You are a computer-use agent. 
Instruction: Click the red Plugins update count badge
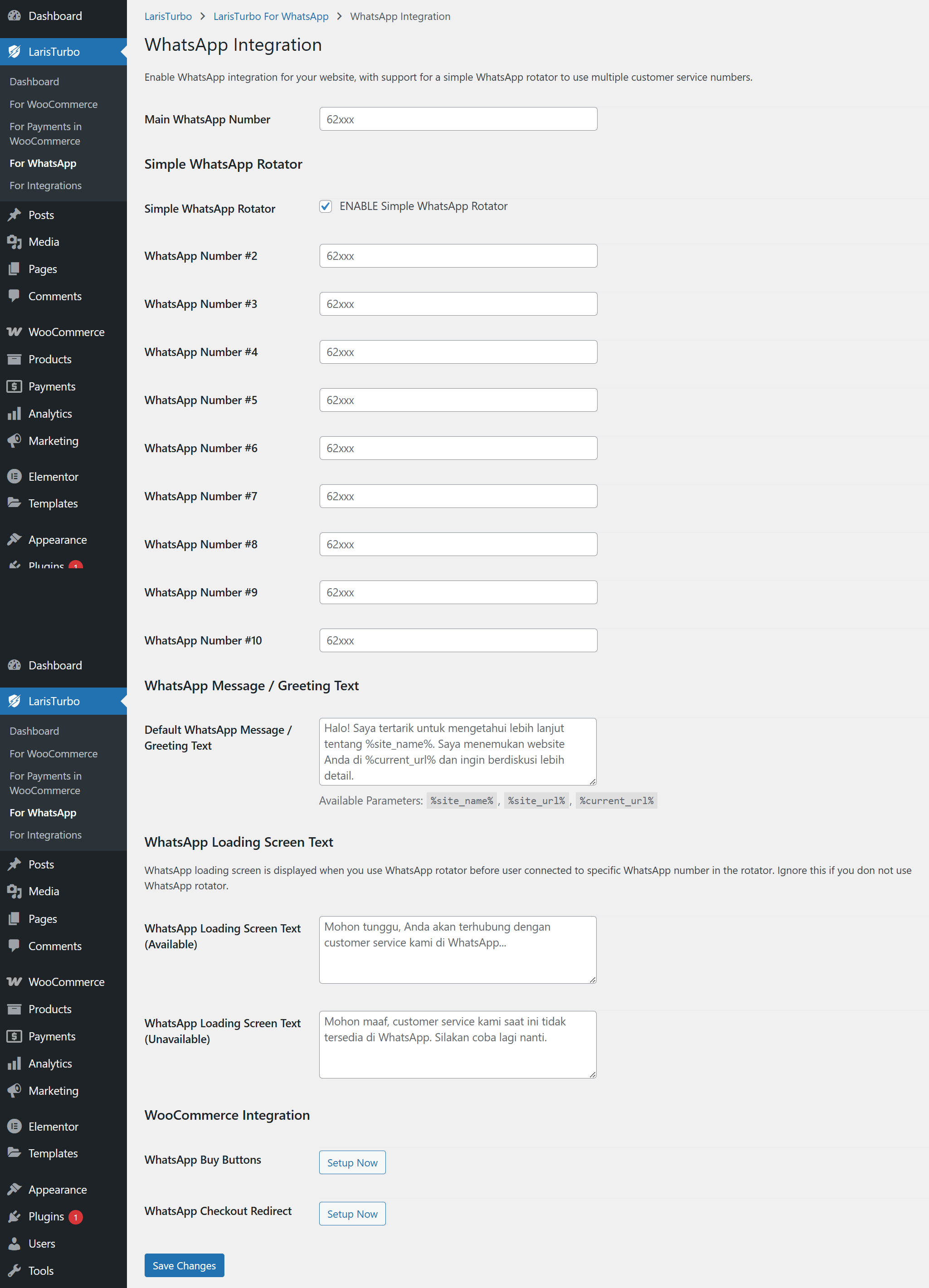76,1216
